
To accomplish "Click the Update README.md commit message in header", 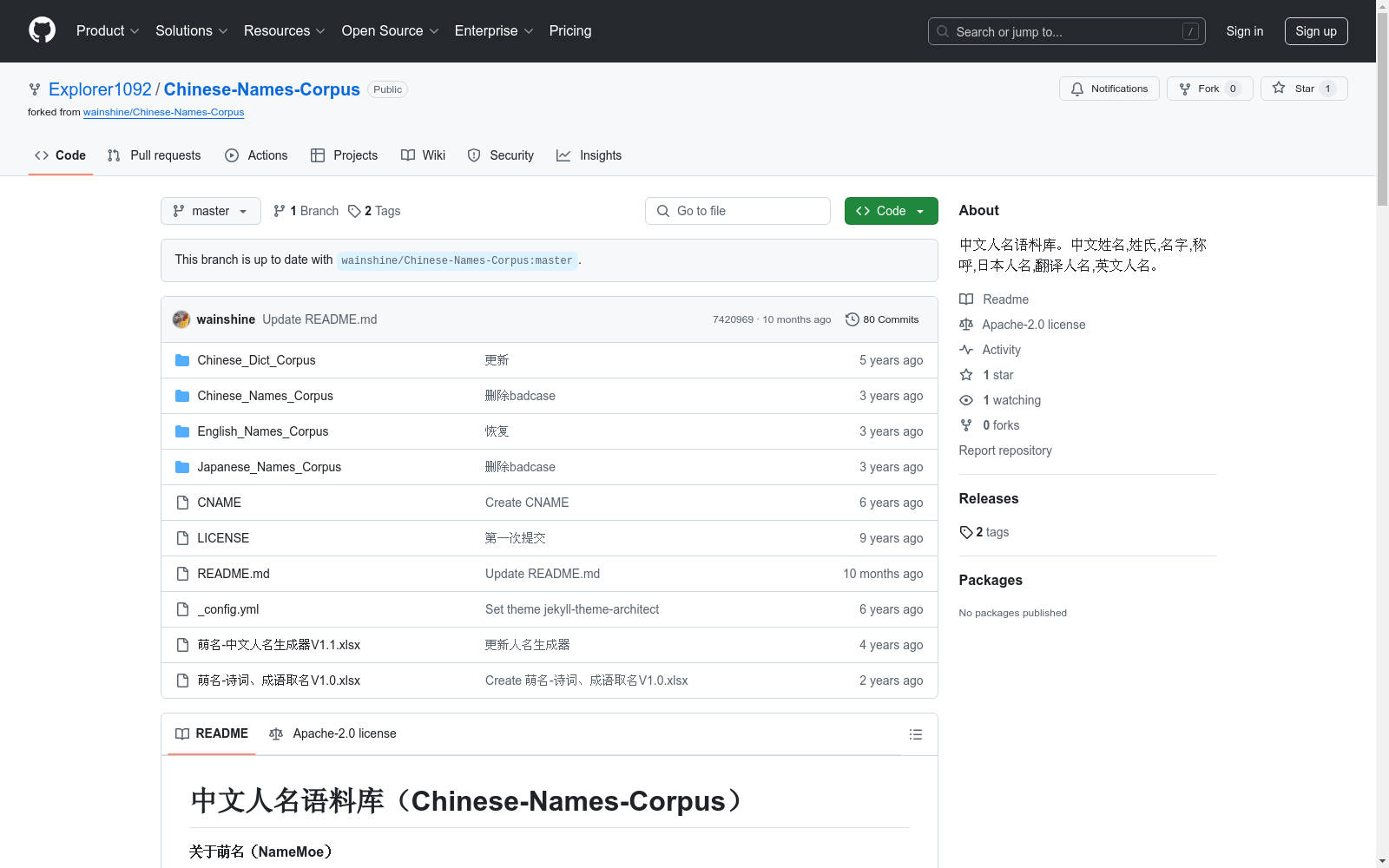I will point(319,319).
